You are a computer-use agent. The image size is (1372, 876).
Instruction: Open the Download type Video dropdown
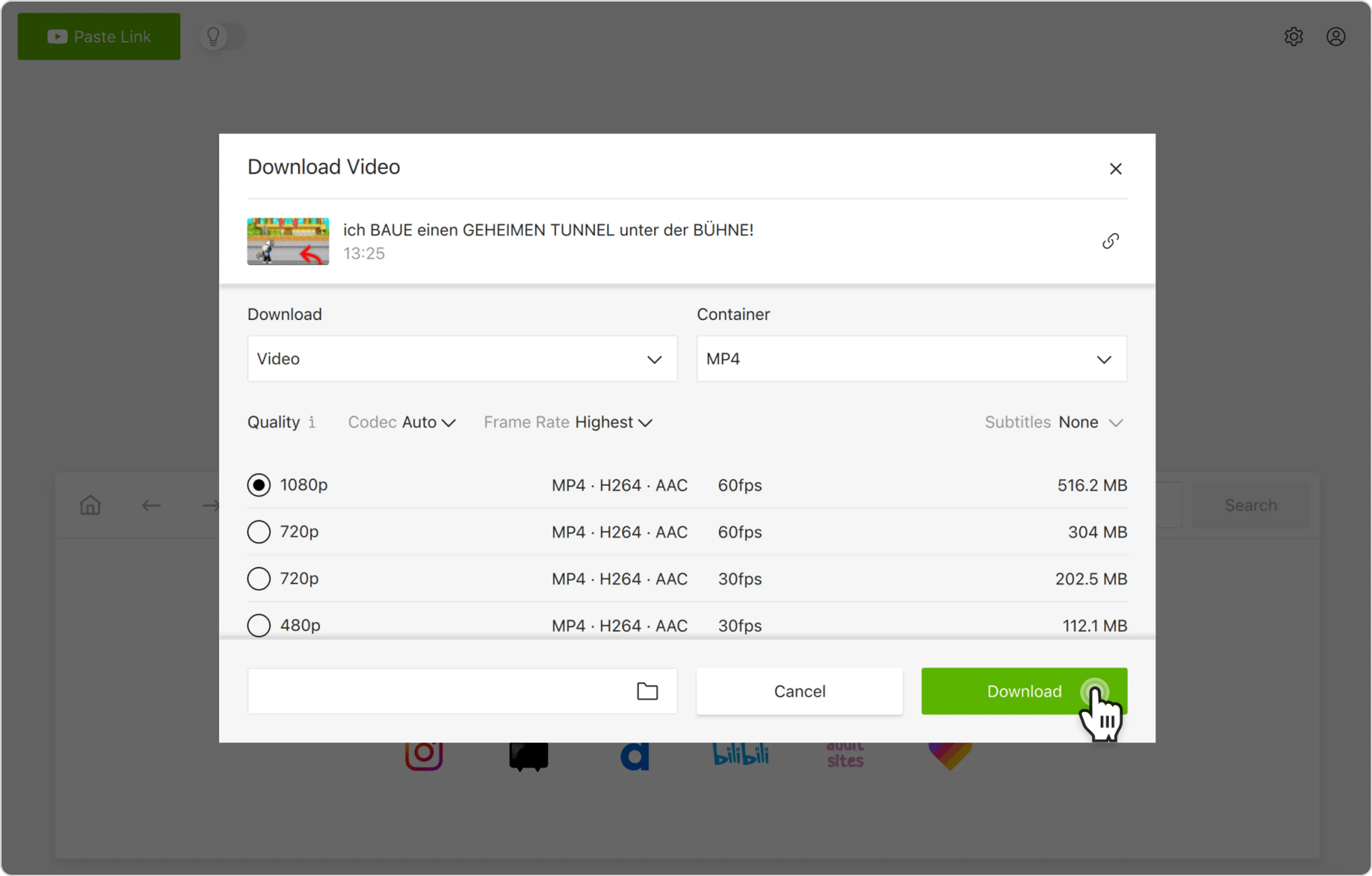click(462, 359)
